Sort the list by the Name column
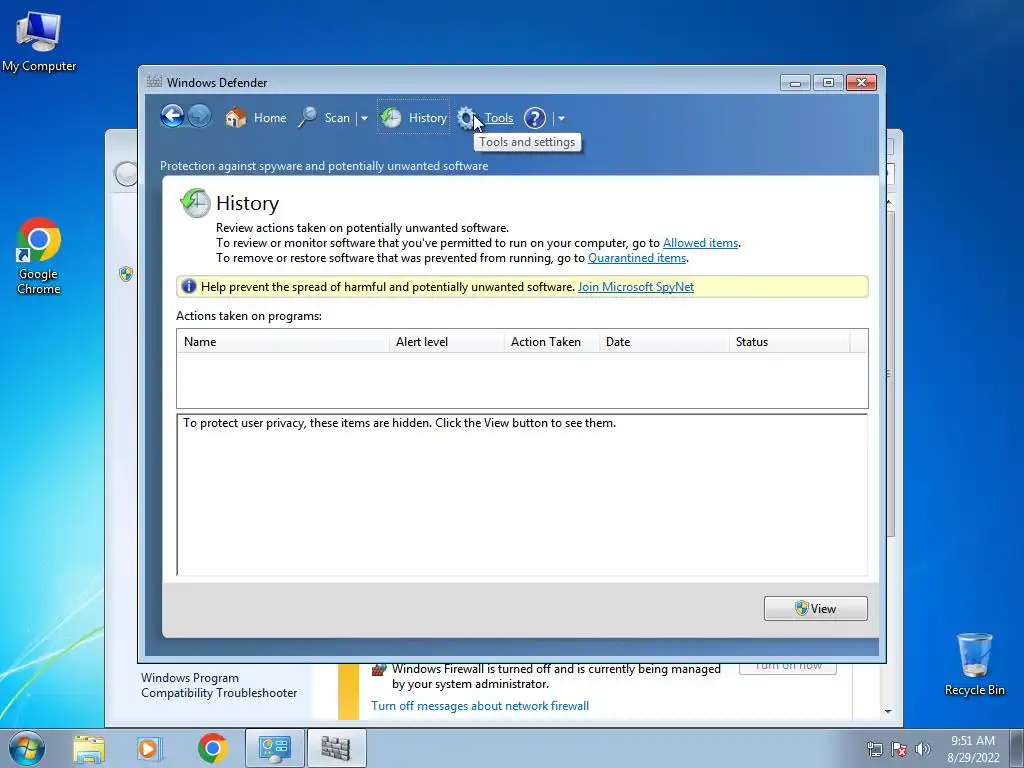 click(283, 342)
